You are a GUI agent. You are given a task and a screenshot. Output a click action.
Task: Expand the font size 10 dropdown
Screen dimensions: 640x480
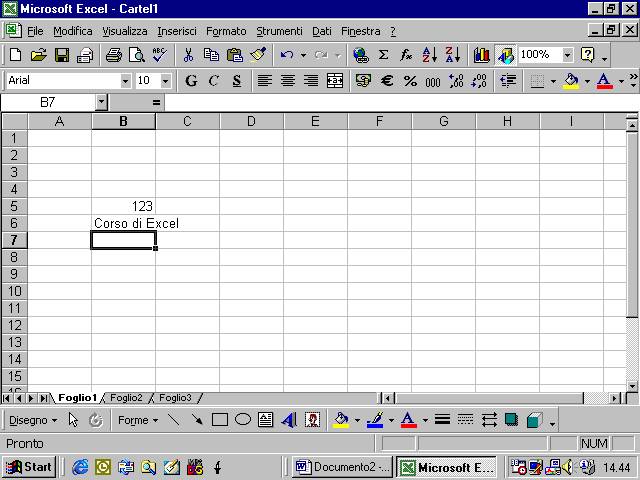[165, 81]
